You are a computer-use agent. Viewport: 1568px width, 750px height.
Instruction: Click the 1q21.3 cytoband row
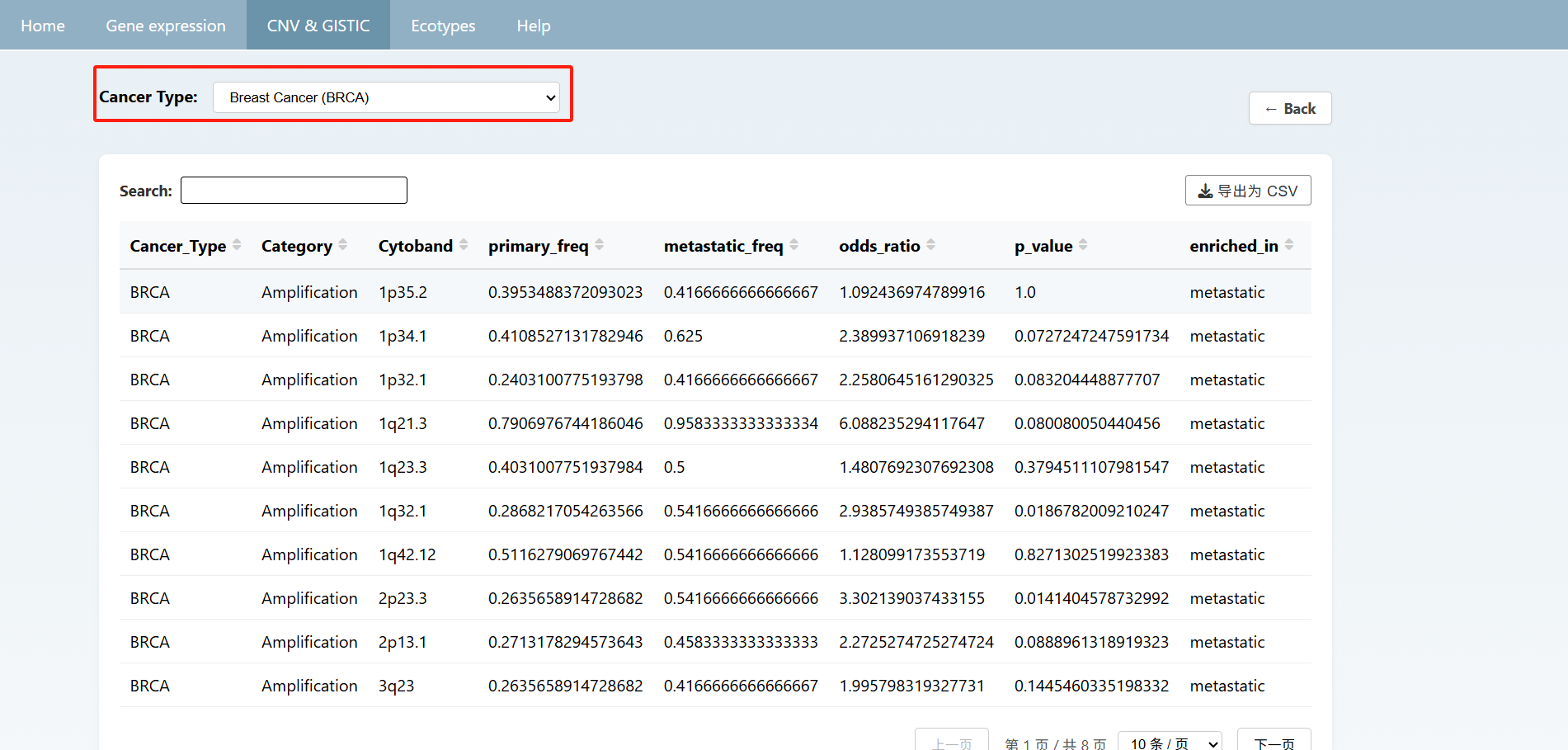[403, 423]
